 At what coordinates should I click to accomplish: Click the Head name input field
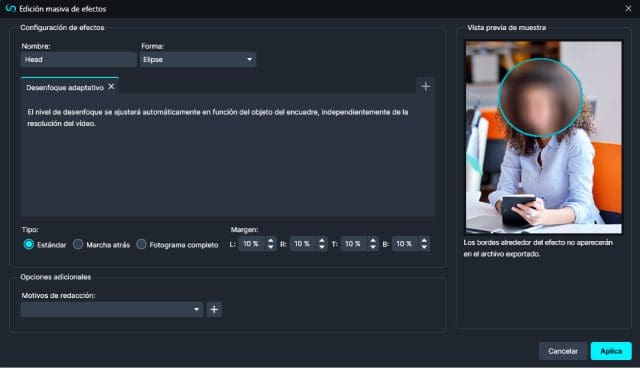click(78, 60)
